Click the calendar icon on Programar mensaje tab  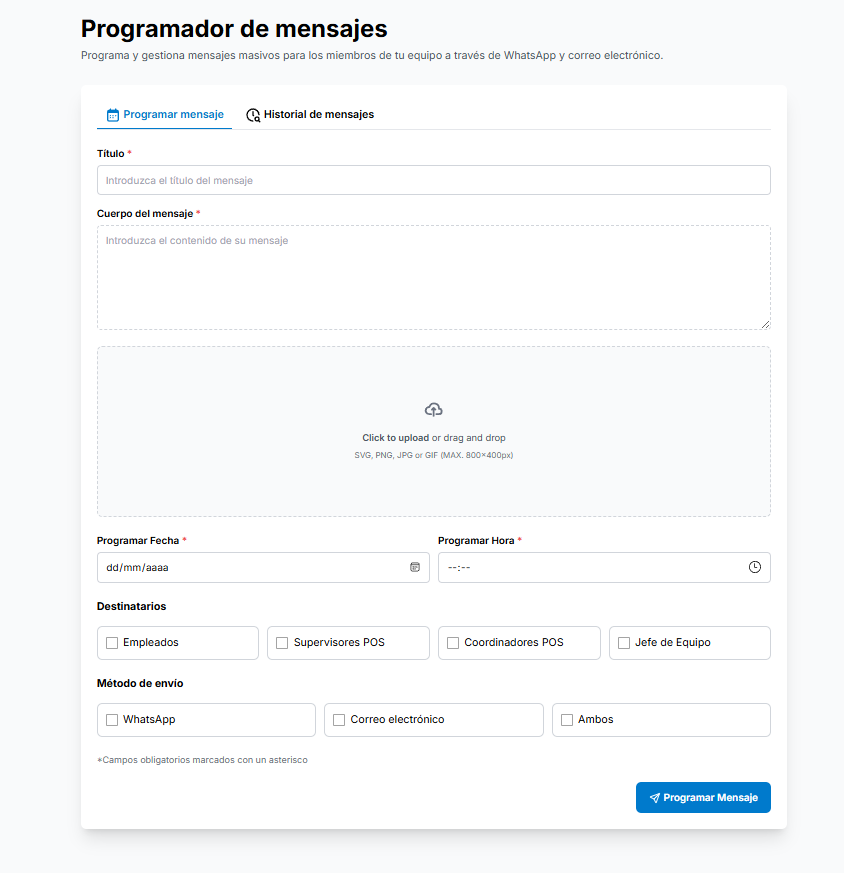click(110, 114)
